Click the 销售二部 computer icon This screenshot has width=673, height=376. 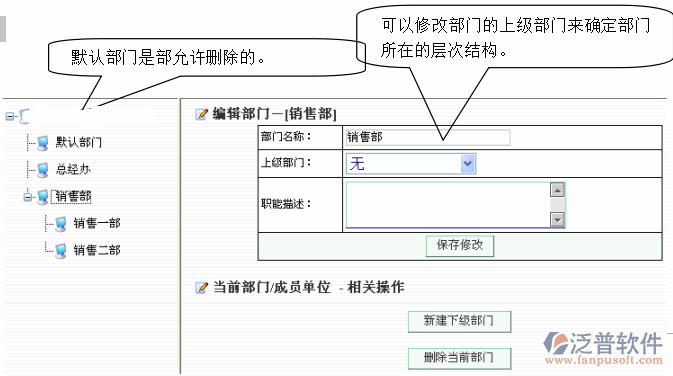click(61, 251)
